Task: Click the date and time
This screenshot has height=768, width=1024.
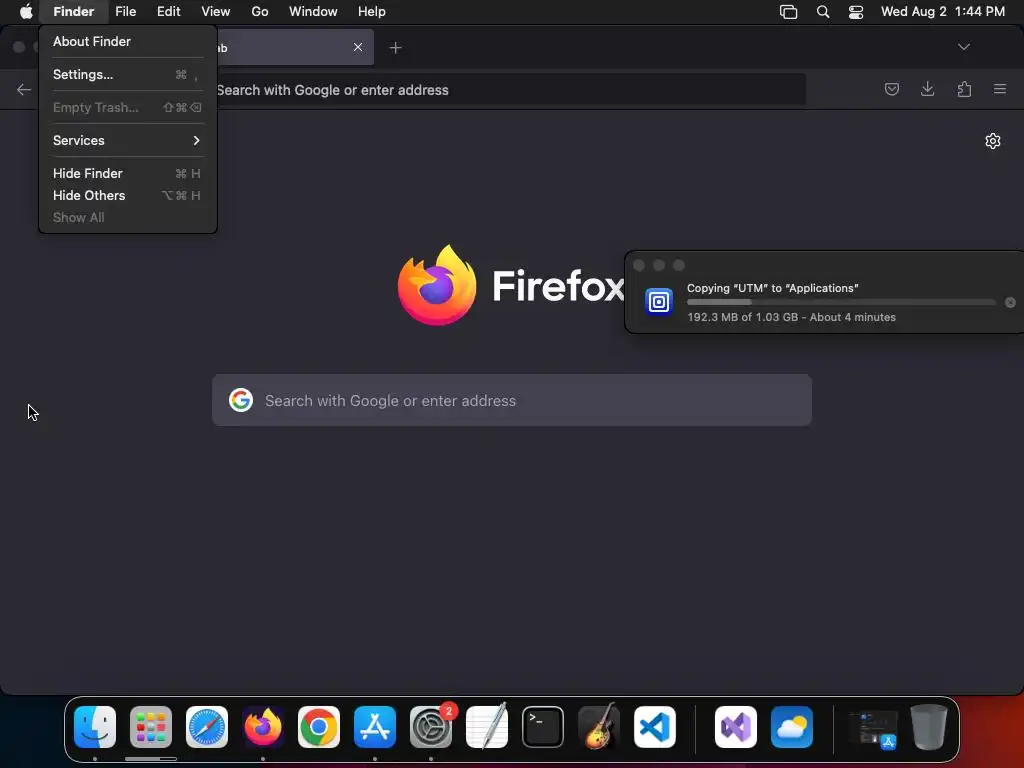Action: click(942, 12)
